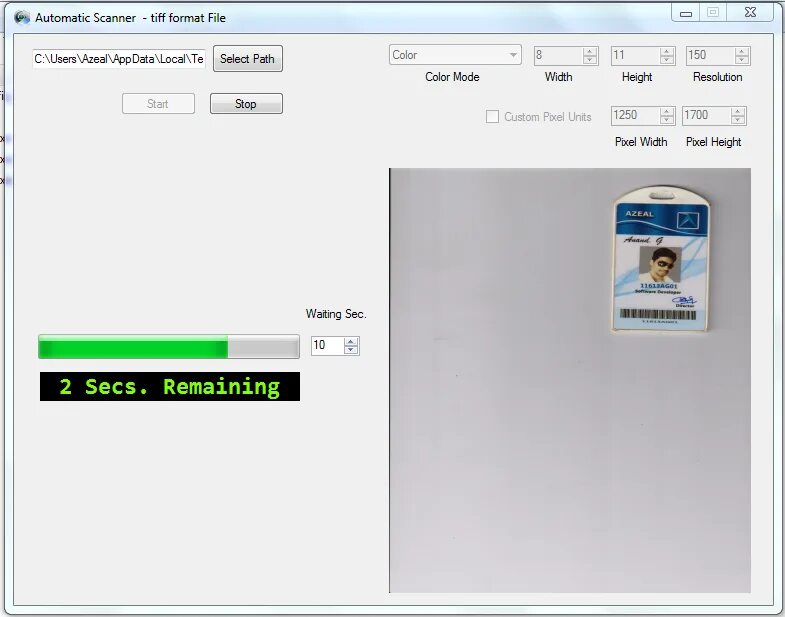
Task: Click the 'Color Mode' label
Action: (x=452, y=77)
